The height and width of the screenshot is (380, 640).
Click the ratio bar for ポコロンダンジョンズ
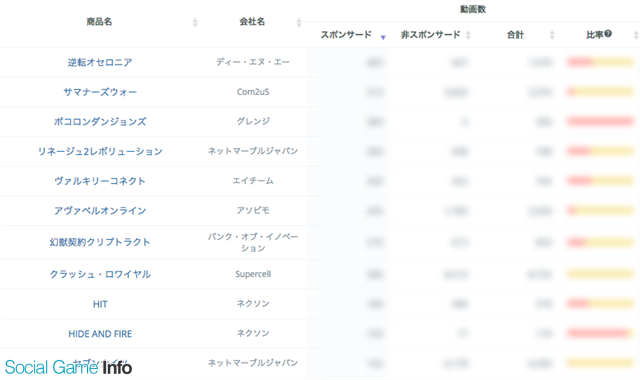coord(600,121)
